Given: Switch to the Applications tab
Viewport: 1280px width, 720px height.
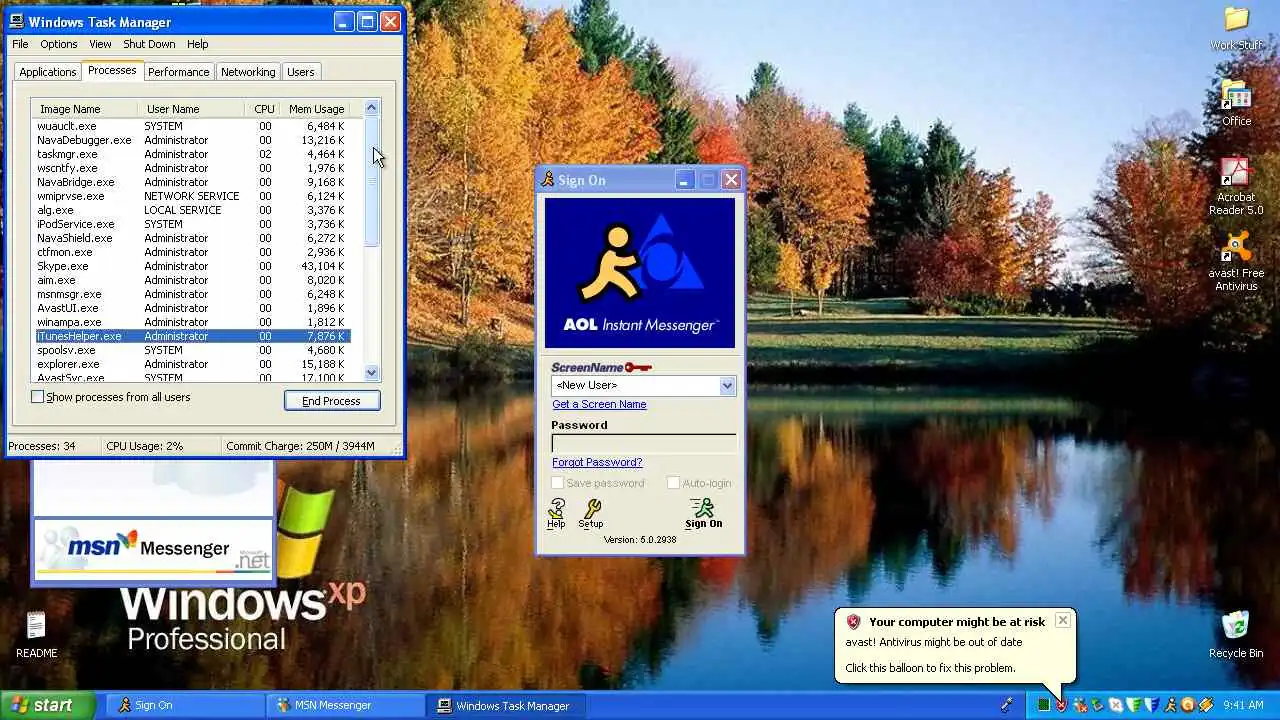Looking at the screenshot, I should coord(47,72).
